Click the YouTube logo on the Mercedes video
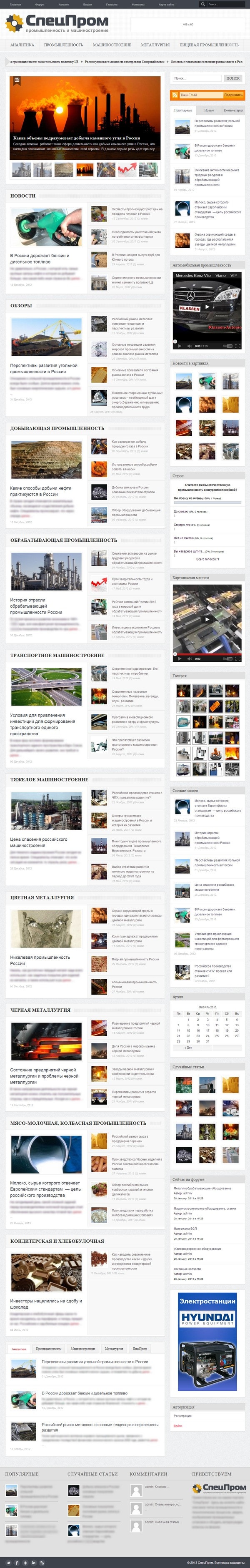 click(227, 346)
